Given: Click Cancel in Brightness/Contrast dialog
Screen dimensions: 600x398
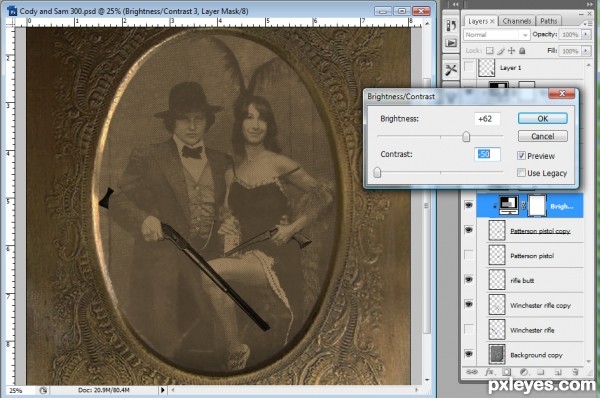Looking at the screenshot, I should pos(543,136).
